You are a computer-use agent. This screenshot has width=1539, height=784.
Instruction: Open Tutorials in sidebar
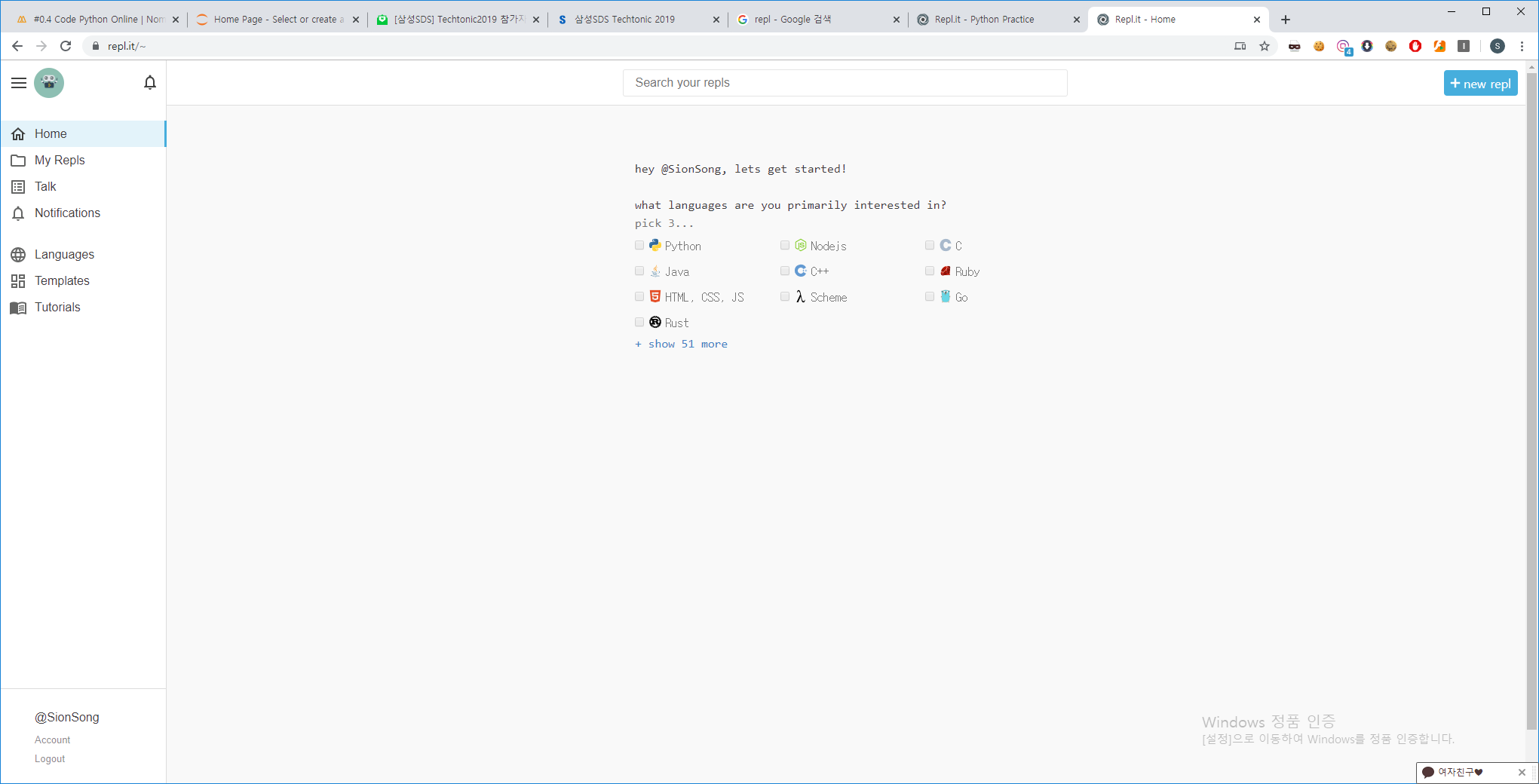83,307
